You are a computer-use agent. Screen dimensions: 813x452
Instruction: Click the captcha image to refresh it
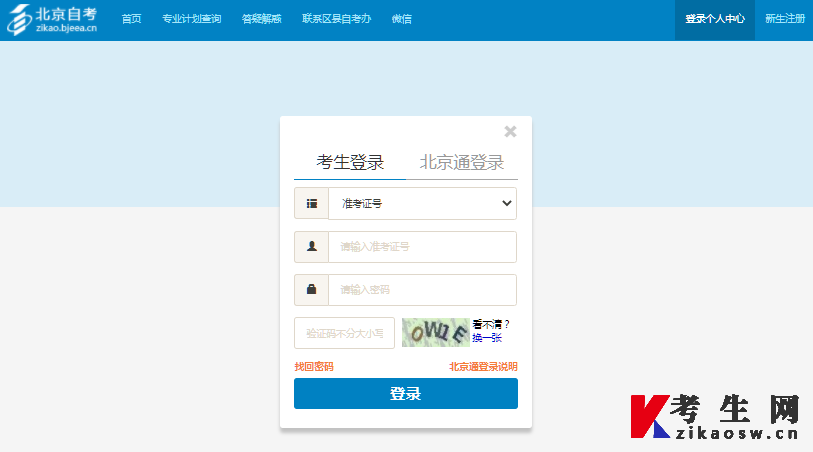tap(436, 332)
